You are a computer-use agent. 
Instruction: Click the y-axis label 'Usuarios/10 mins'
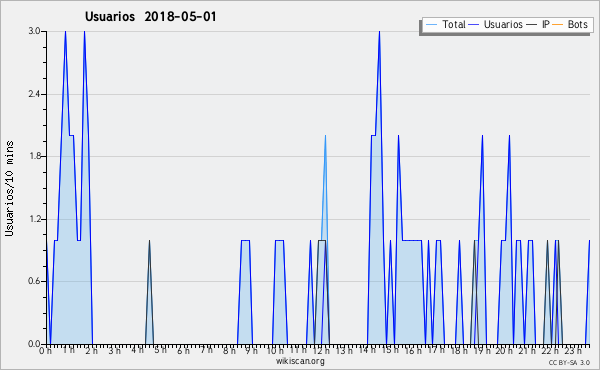click(9, 188)
